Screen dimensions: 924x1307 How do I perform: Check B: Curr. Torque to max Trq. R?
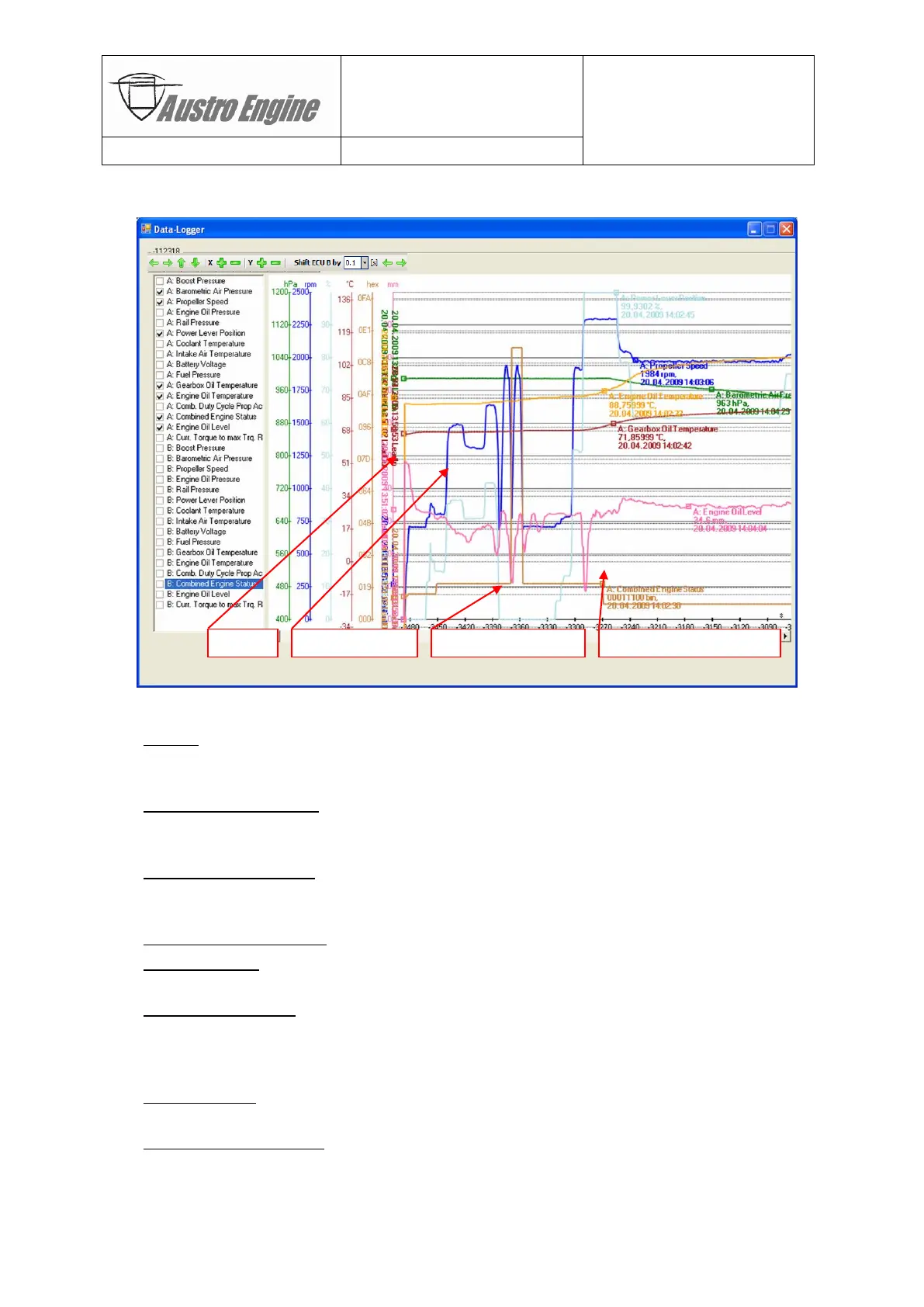160,605
